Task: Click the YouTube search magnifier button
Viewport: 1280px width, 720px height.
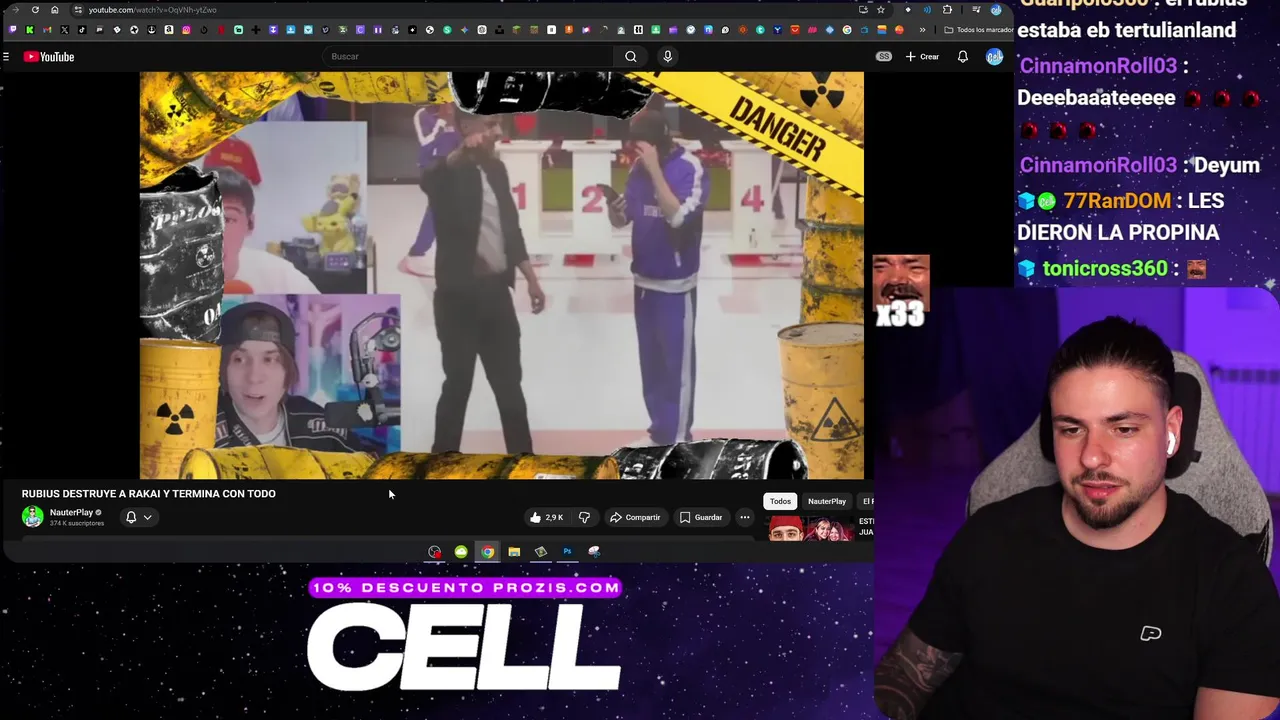Action: pyautogui.click(x=631, y=57)
